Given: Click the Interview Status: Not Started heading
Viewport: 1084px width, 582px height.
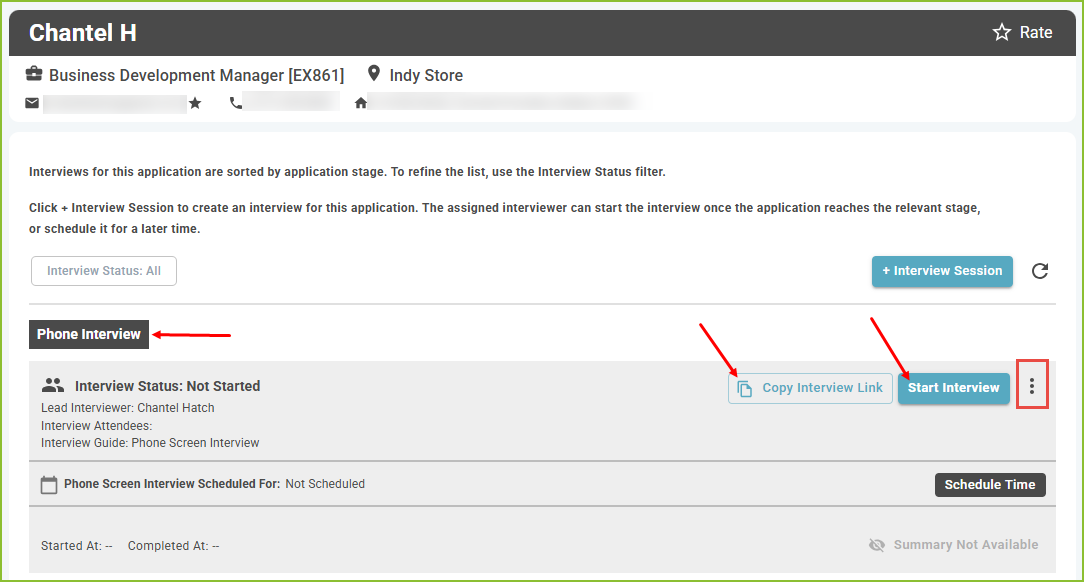Looking at the screenshot, I should pyautogui.click(x=167, y=386).
